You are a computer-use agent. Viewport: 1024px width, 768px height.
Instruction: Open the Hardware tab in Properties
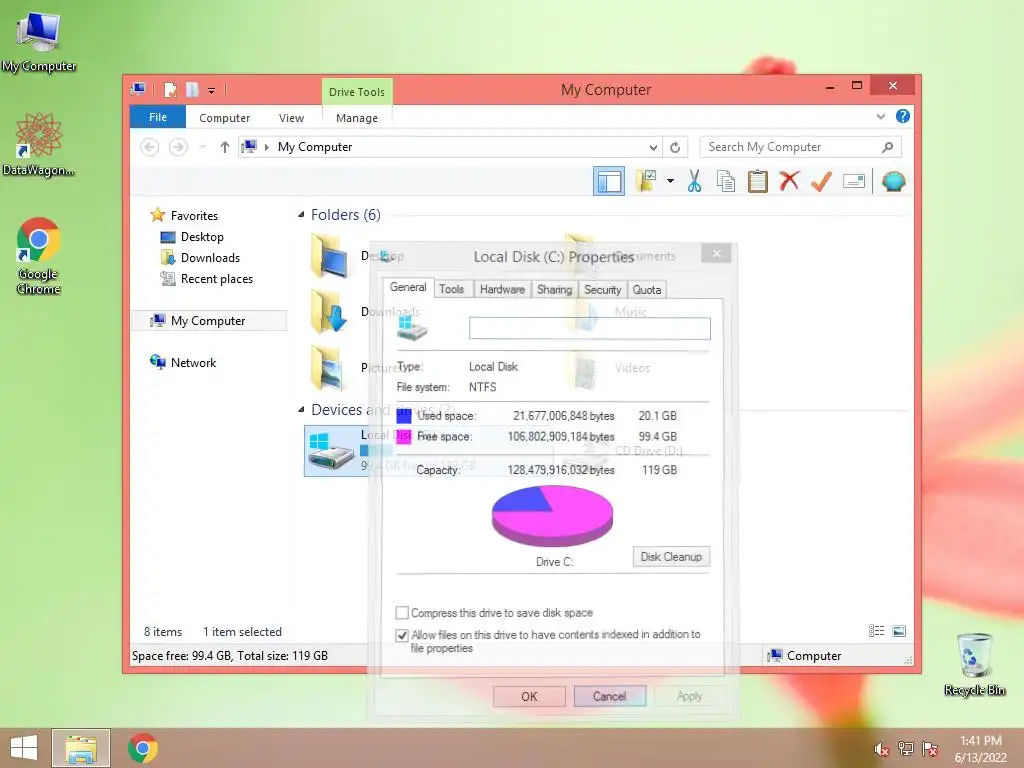click(502, 289)
